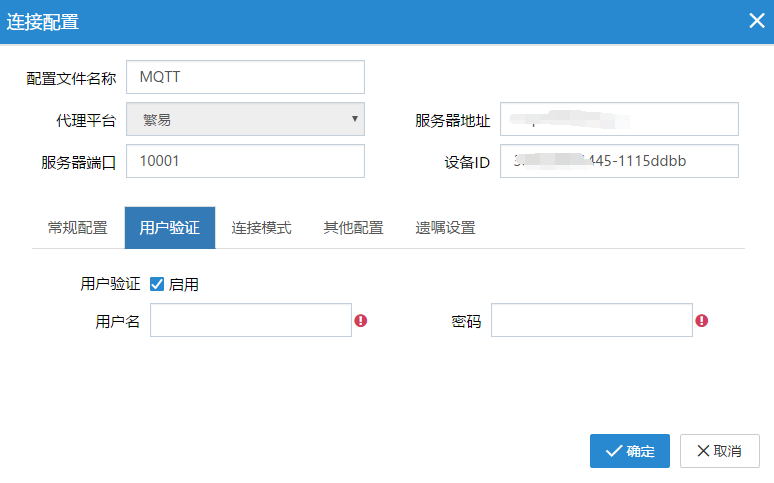Click the empty 密码 input box
The height and width of the screenshot is (483, 774).
(x=591, y=321)
